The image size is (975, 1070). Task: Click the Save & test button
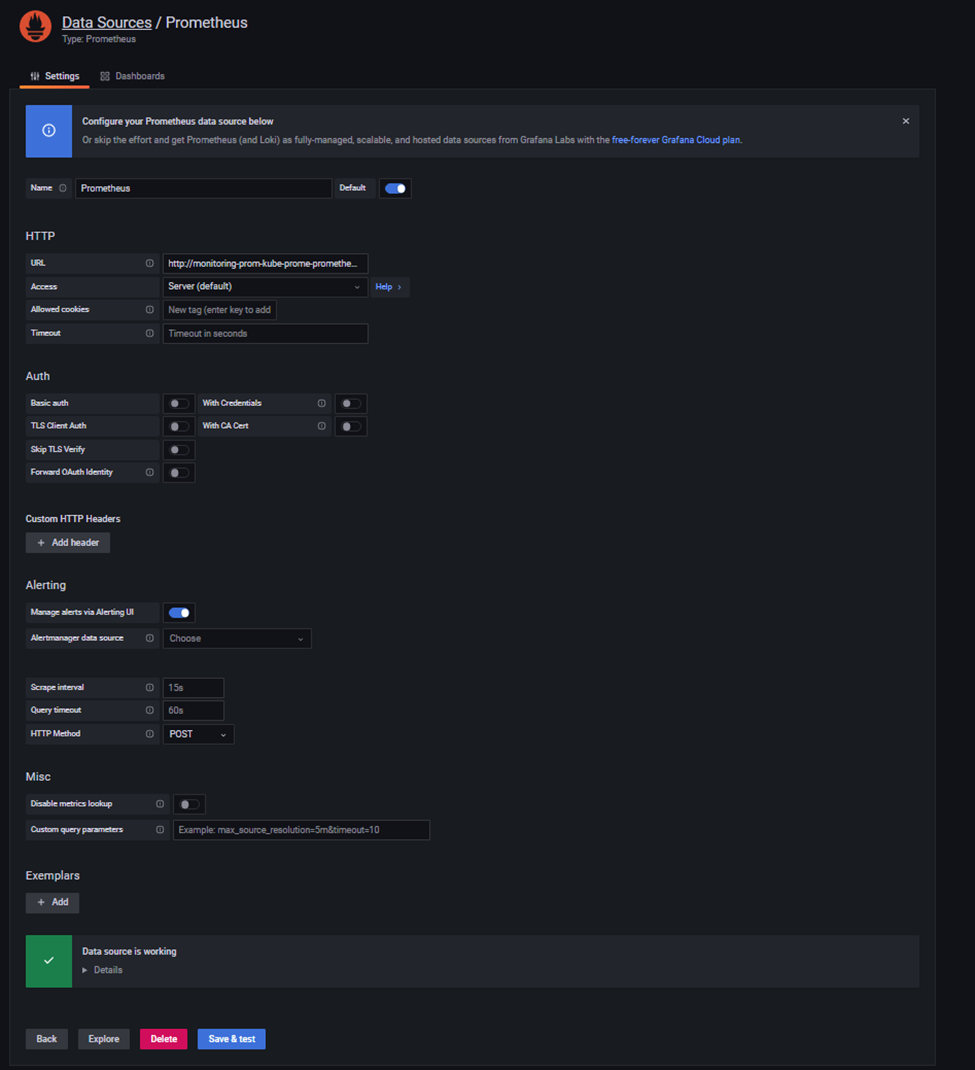point(231,1039)
